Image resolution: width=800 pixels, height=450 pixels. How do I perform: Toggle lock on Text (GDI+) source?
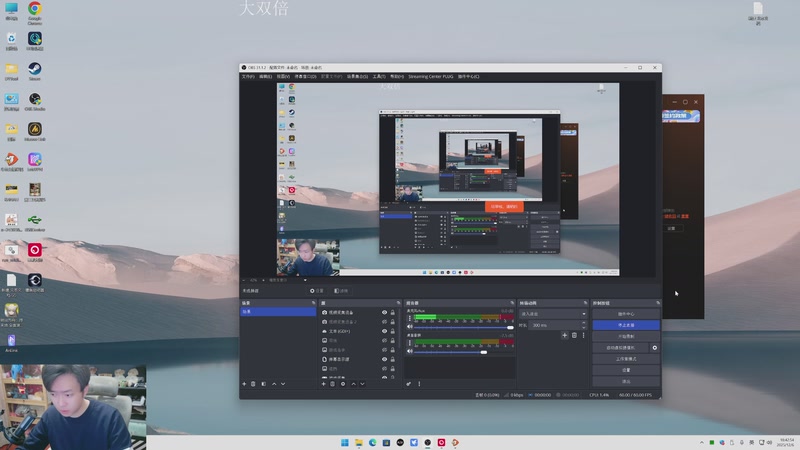[x=392, y=331]
